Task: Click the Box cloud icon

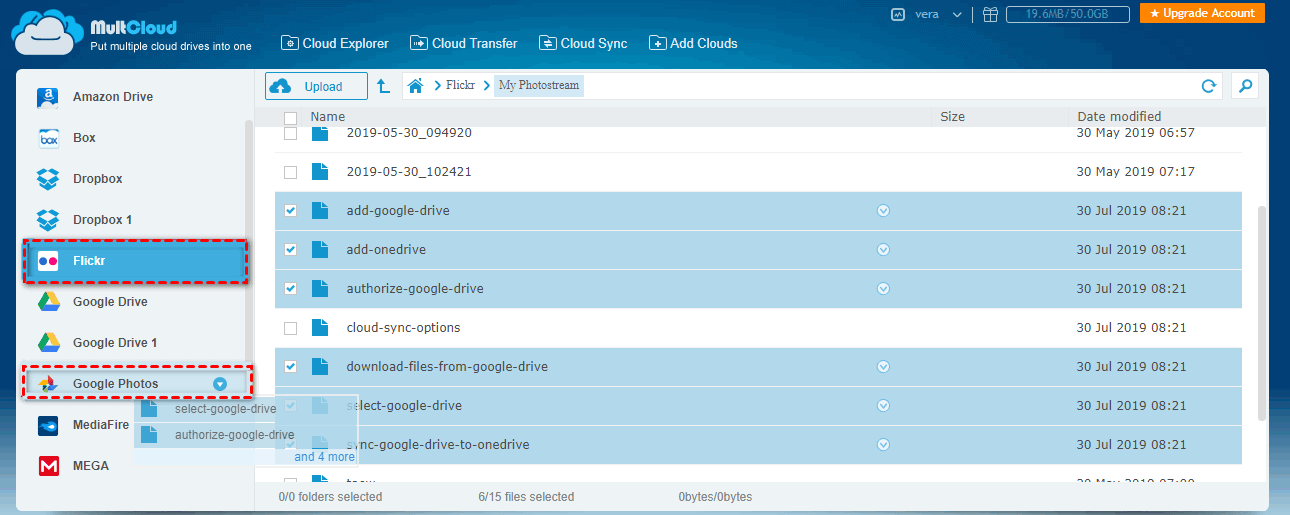Action: (x=49, y=138)
